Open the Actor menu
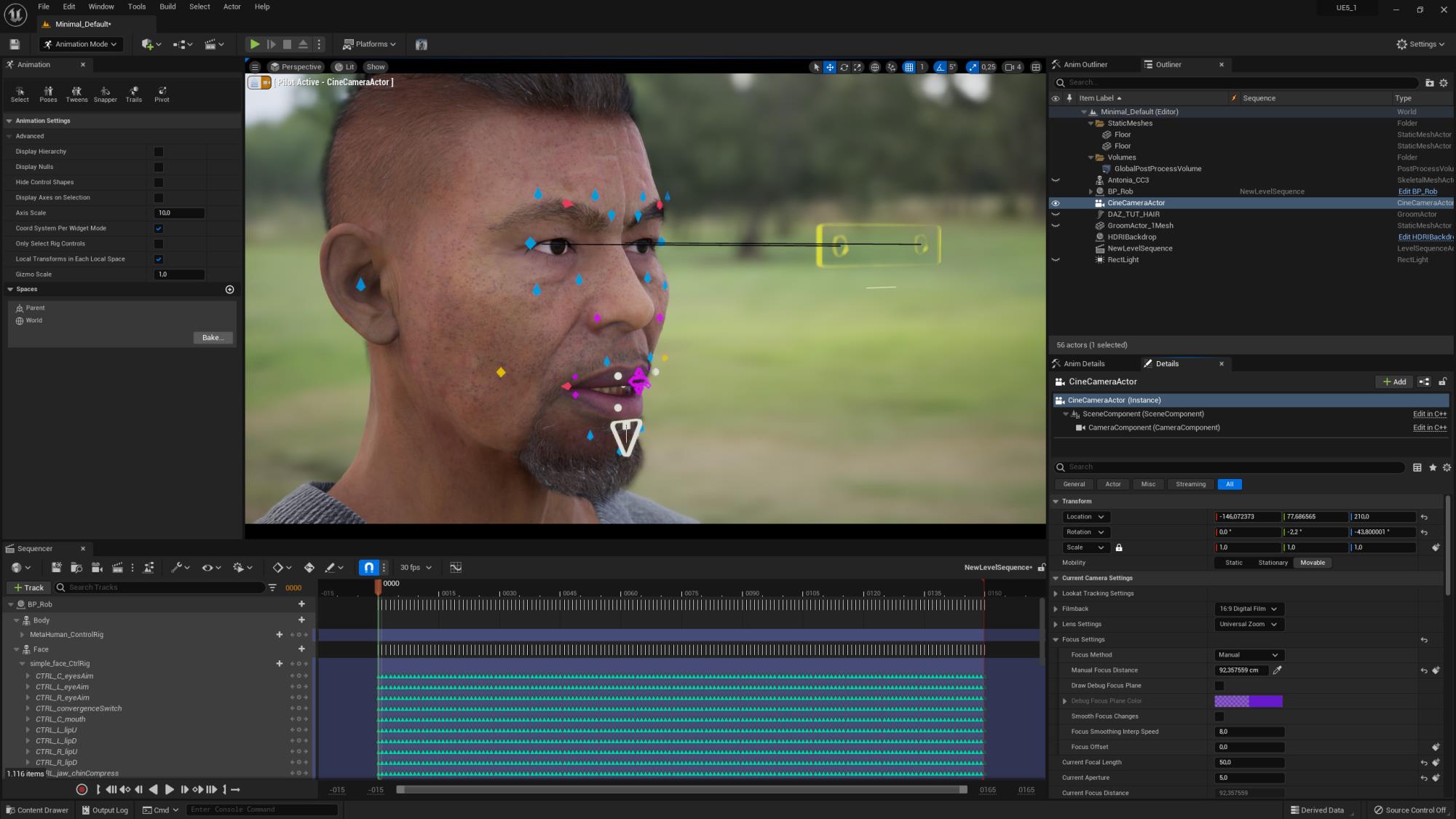1456x819 pixels. 232,7
